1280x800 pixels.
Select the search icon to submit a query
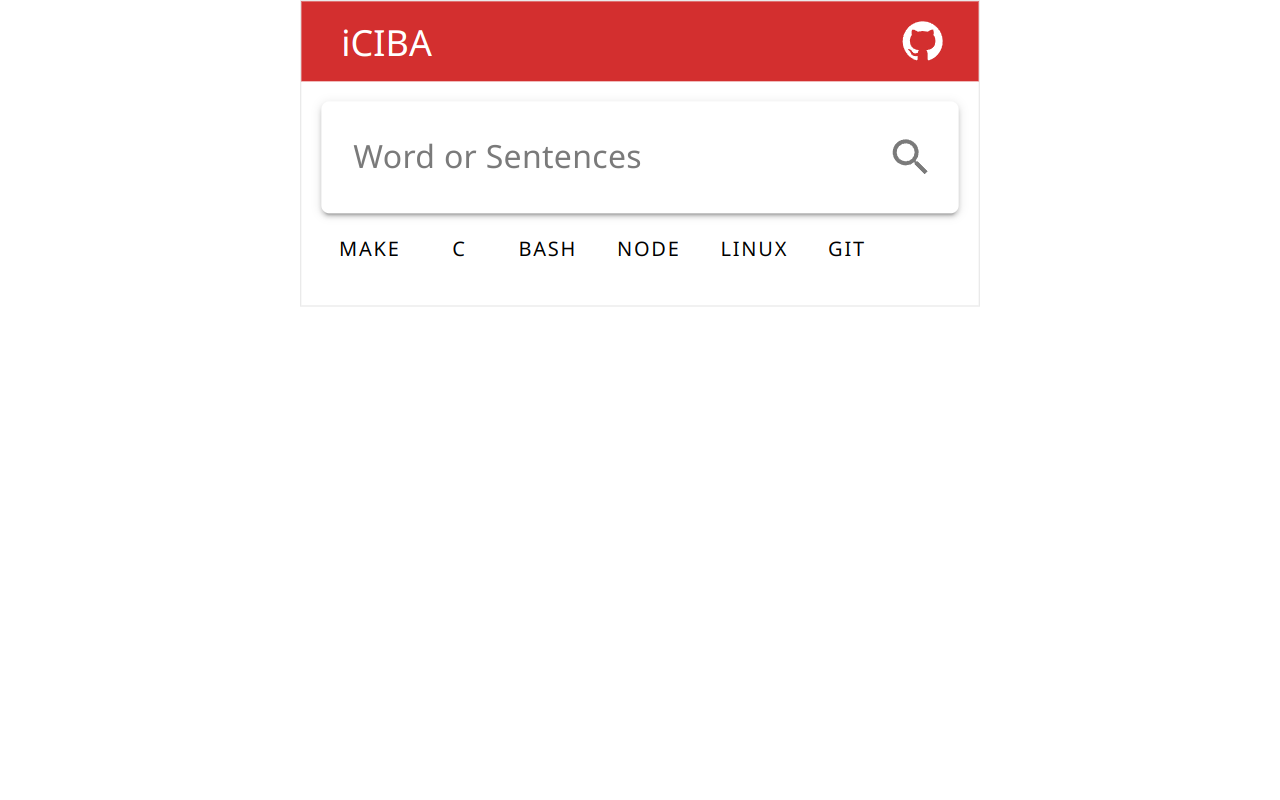[908, 157]
